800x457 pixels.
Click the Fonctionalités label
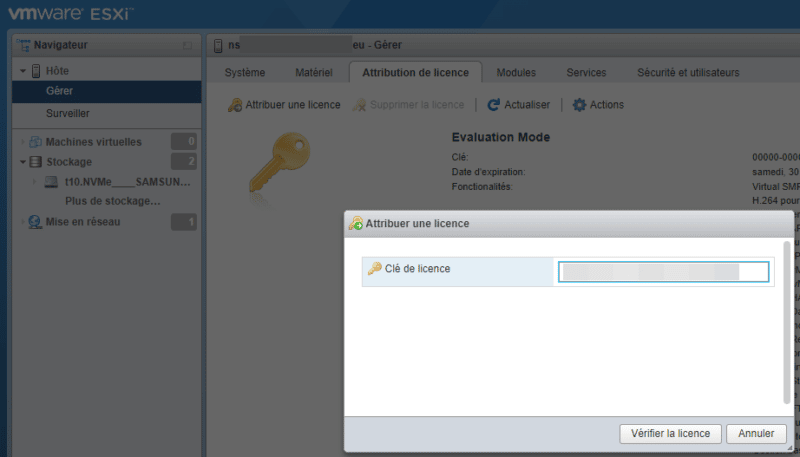click(482, 187)
